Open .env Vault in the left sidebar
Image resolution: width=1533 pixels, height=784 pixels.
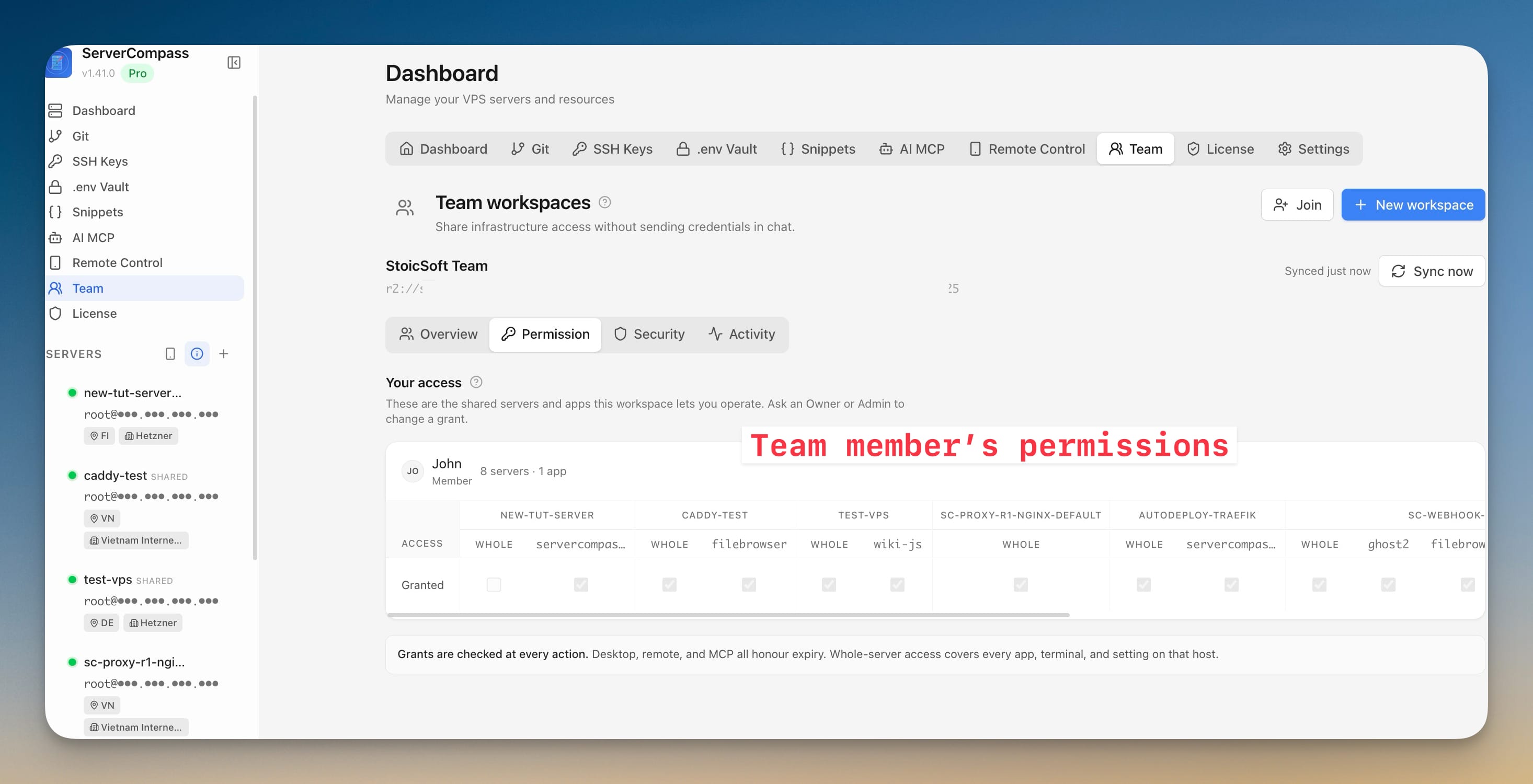click(x=145, y=187)
